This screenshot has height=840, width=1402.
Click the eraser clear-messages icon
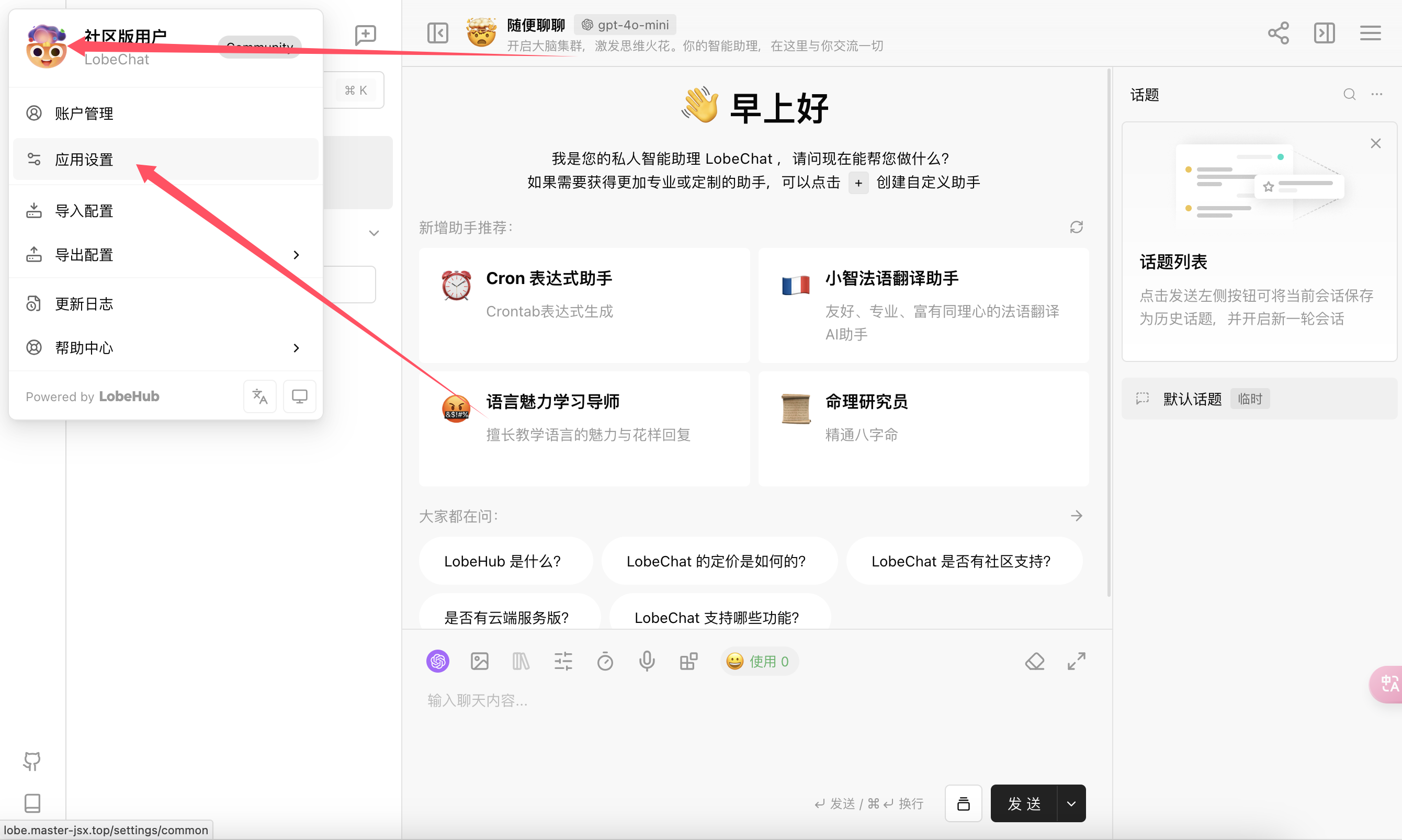click(x=1035, y=661)
